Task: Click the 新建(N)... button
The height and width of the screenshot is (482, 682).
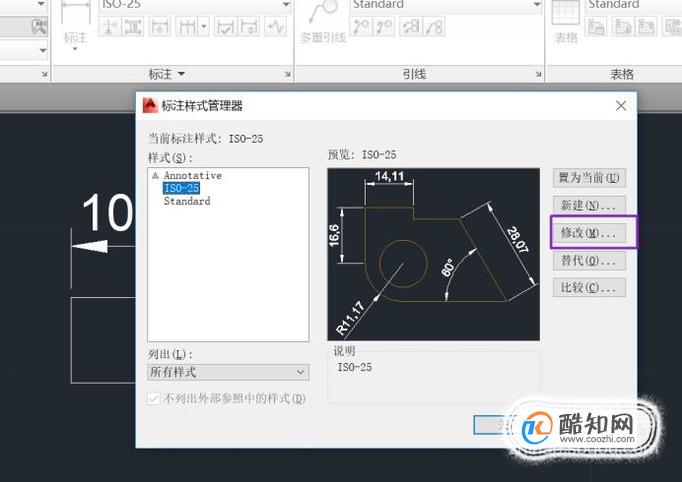Action: [x=589, y=205]
